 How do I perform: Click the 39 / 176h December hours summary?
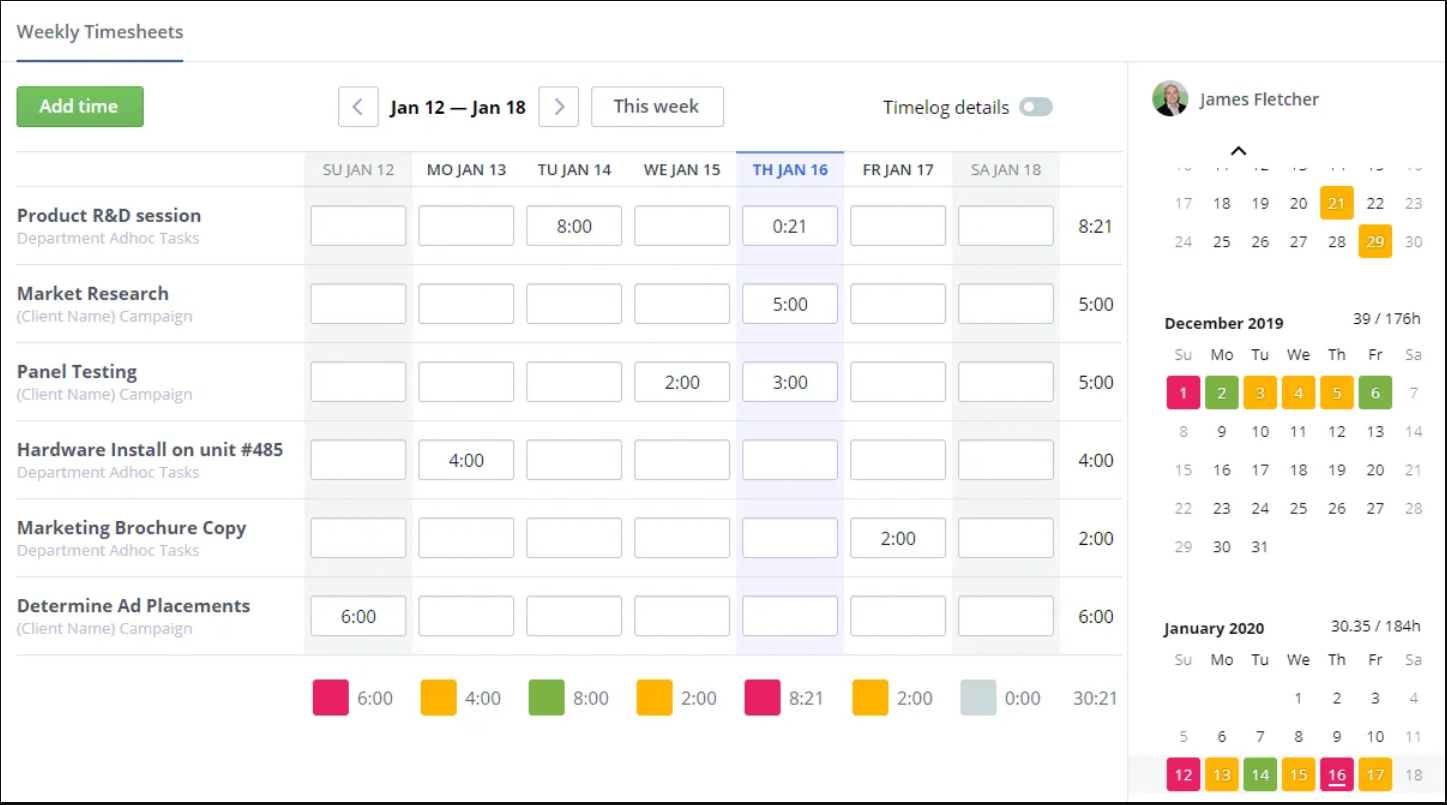(x=1386, y=319)
